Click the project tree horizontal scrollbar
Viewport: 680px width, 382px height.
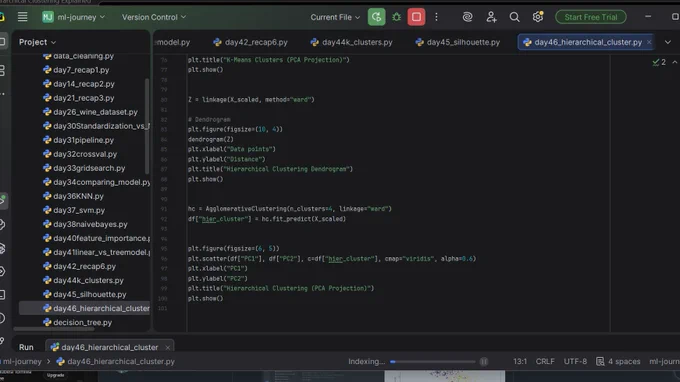point(54,329)
